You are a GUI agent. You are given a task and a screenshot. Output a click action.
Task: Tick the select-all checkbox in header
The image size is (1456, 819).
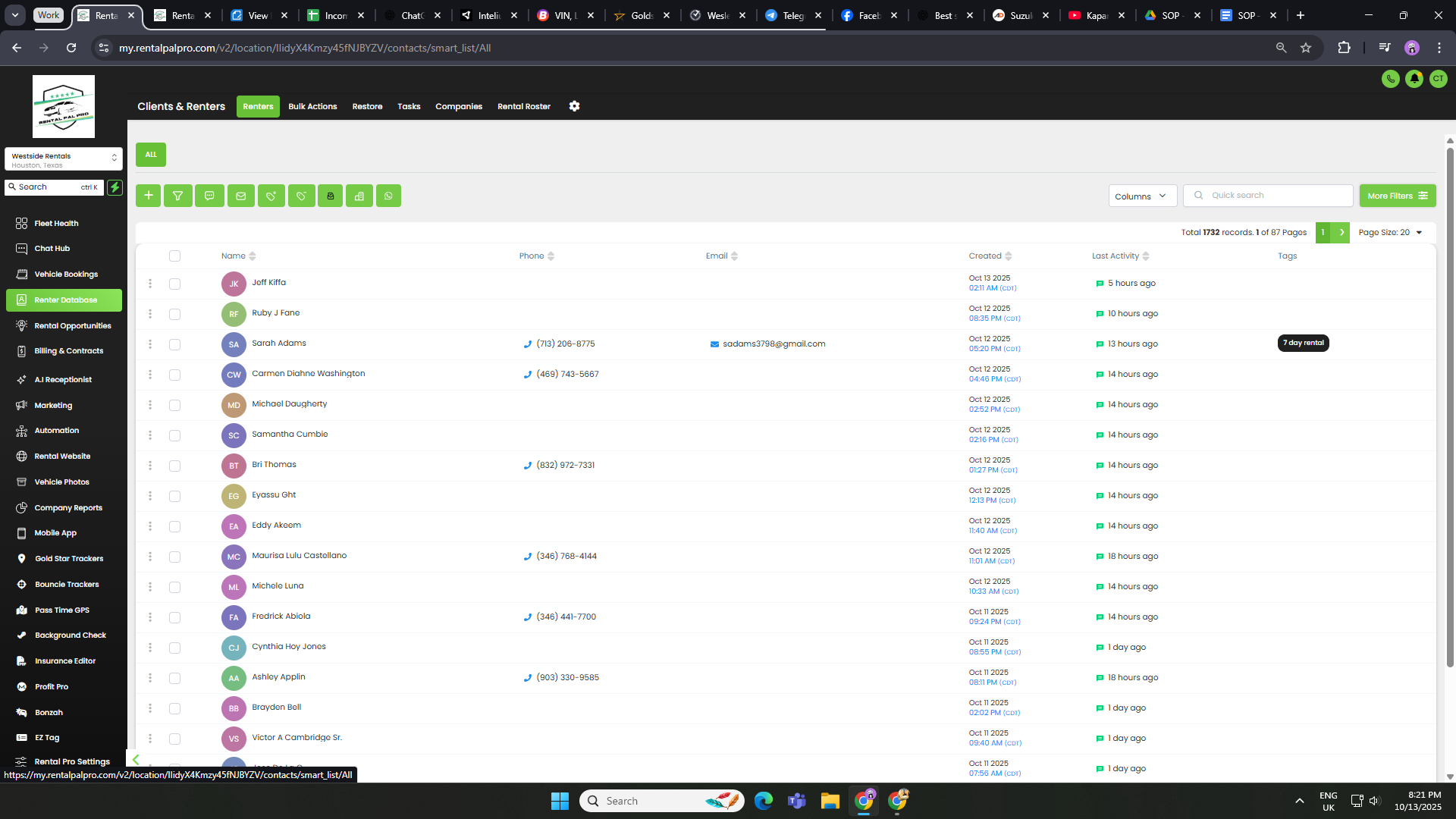175,256
